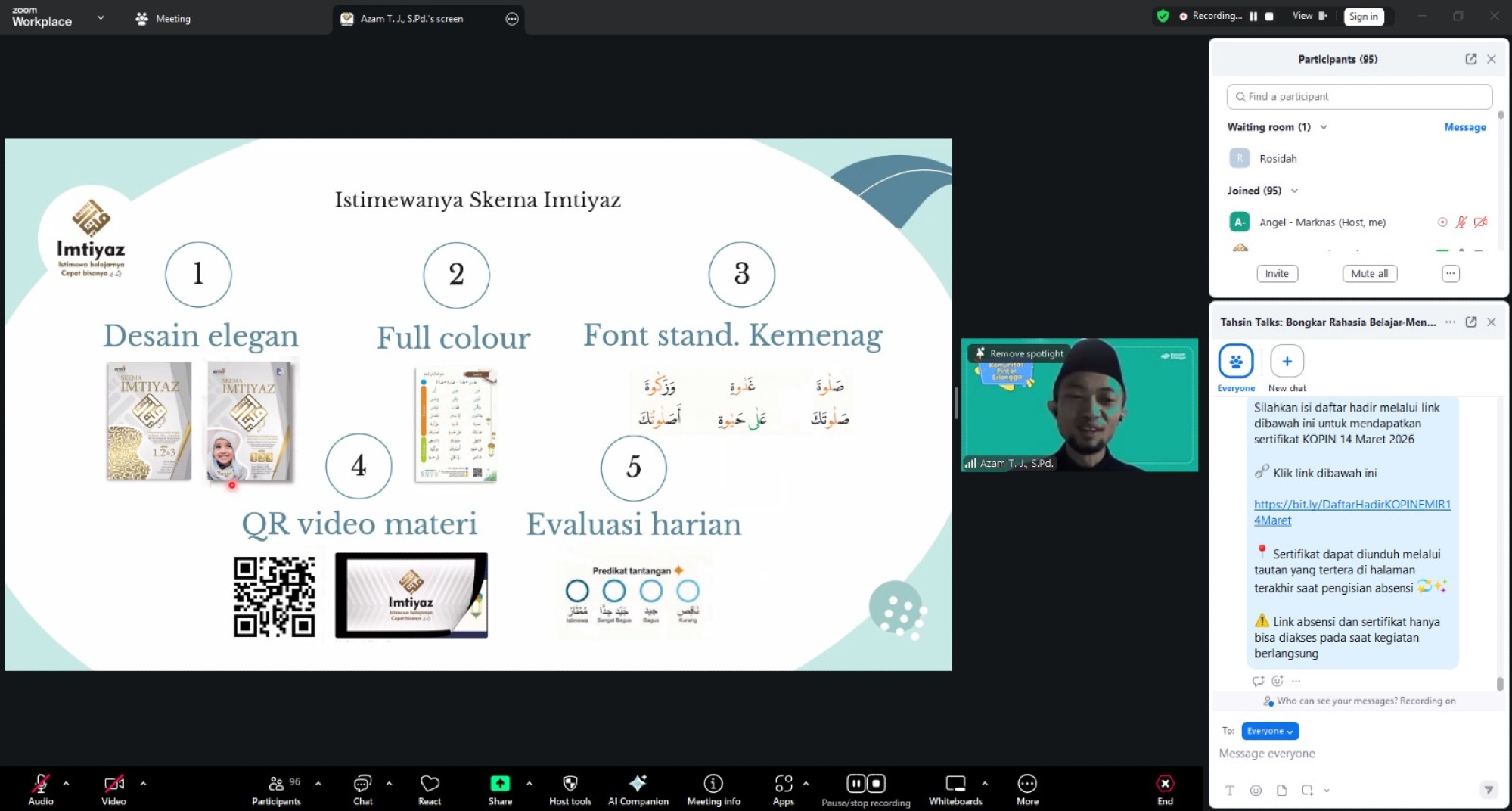Unmute the microphone
The width and height of the screenshot is (1512, 811).
click(41, 789)
